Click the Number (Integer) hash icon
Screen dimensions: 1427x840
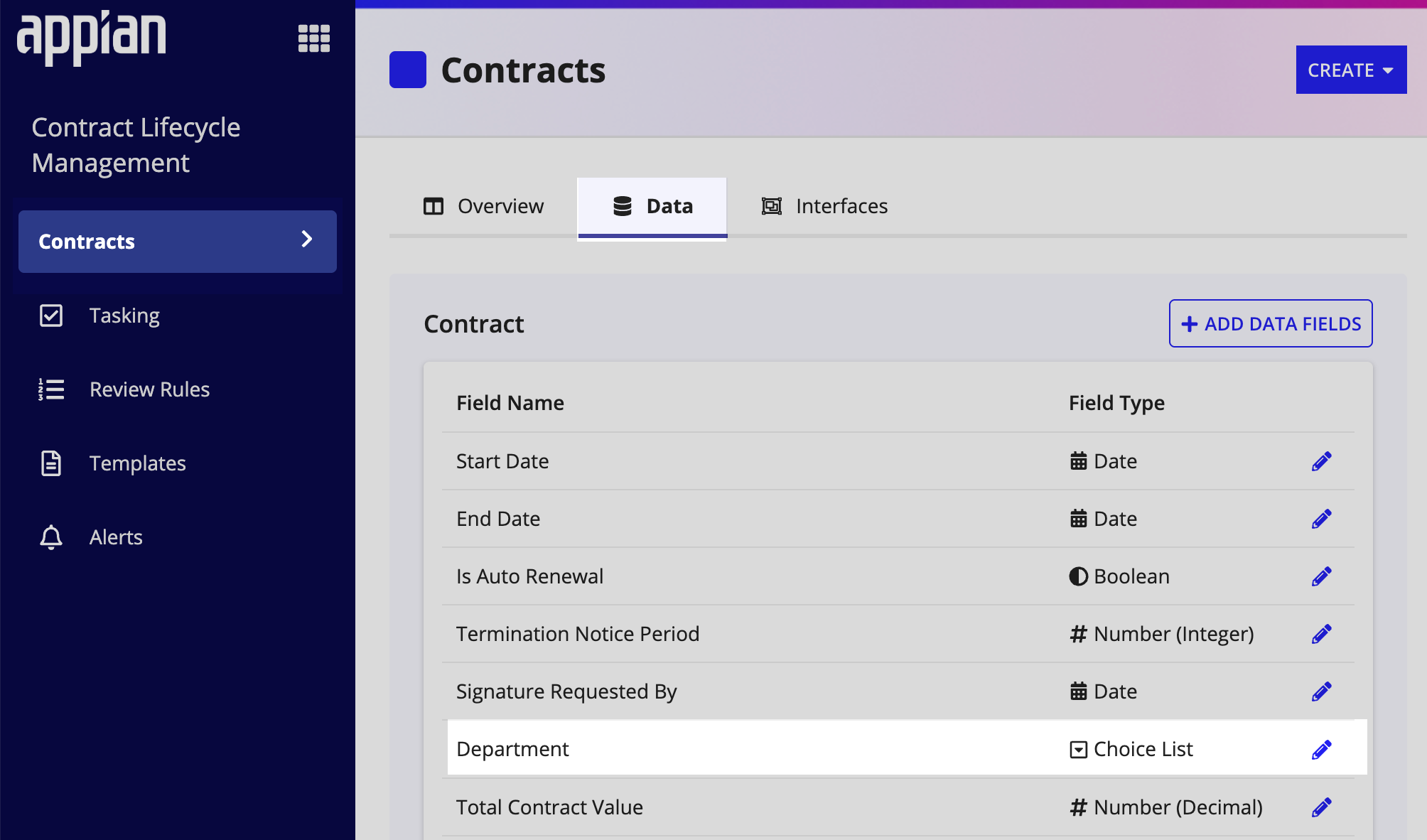point(1079,634)
